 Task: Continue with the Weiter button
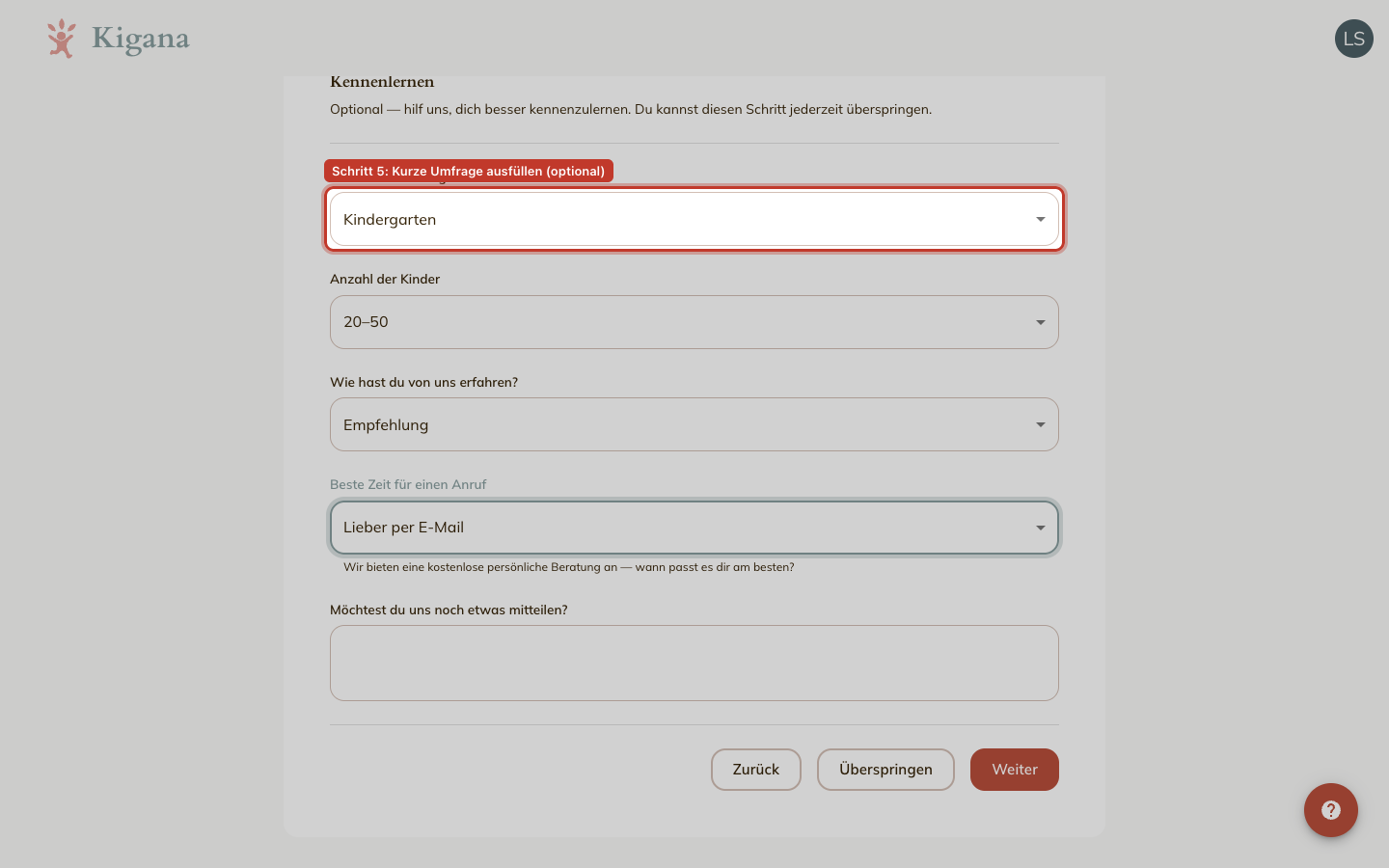click(1015, 770)
